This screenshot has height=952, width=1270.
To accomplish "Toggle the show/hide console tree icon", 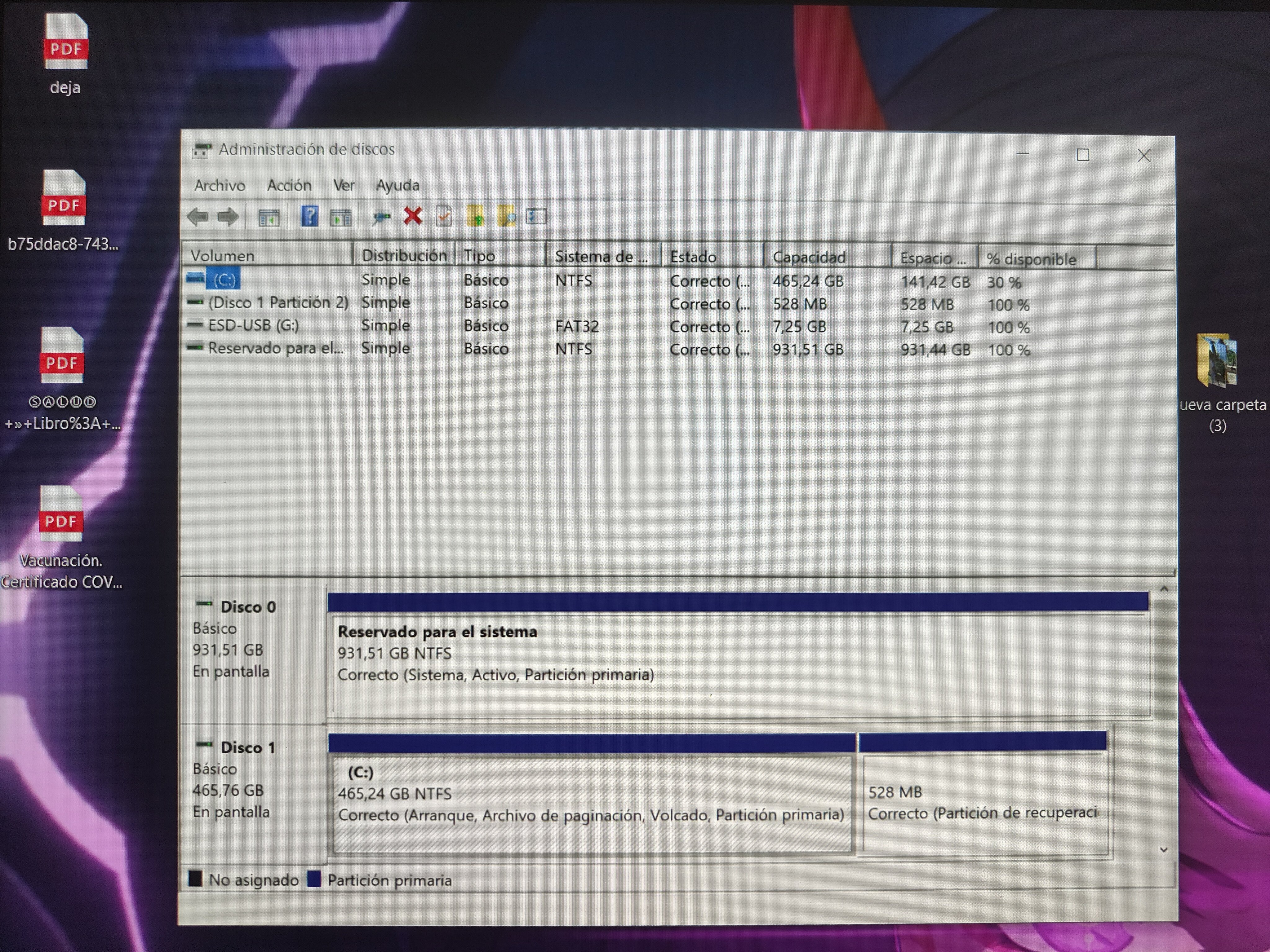I will tap(269, 218).
